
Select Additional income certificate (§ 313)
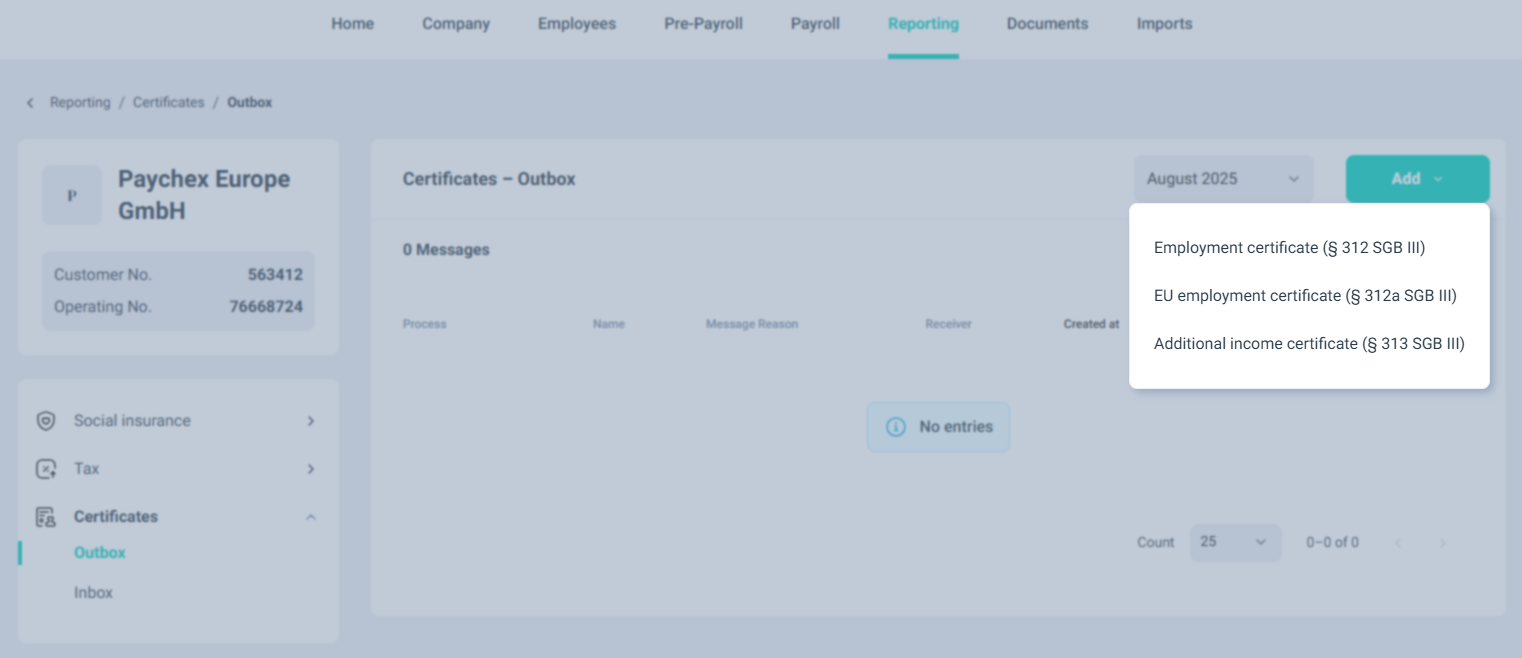click(x=1308, y=344)
